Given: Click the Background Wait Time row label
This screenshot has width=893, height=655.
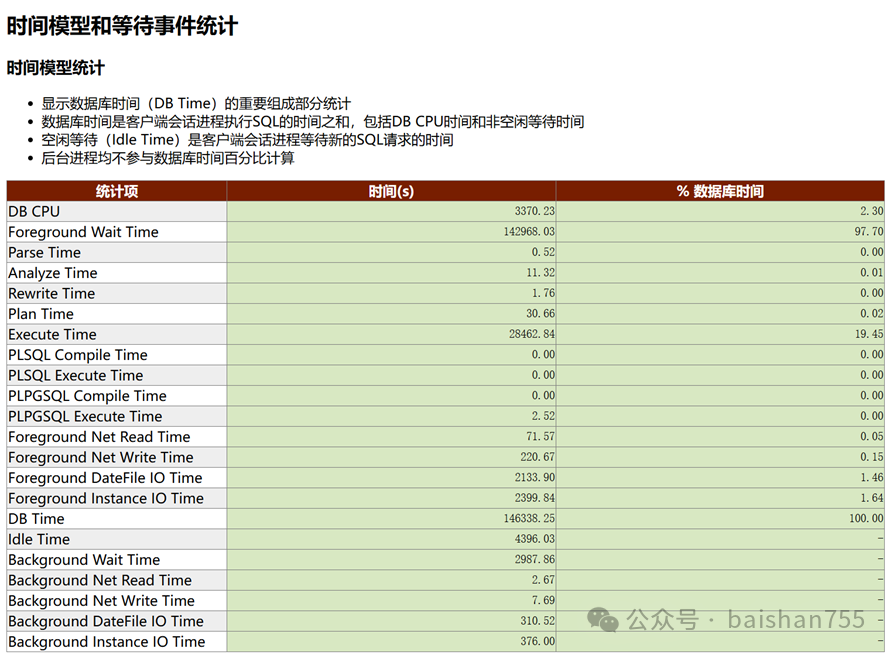Looking at the screenshot, I should 84,560.
